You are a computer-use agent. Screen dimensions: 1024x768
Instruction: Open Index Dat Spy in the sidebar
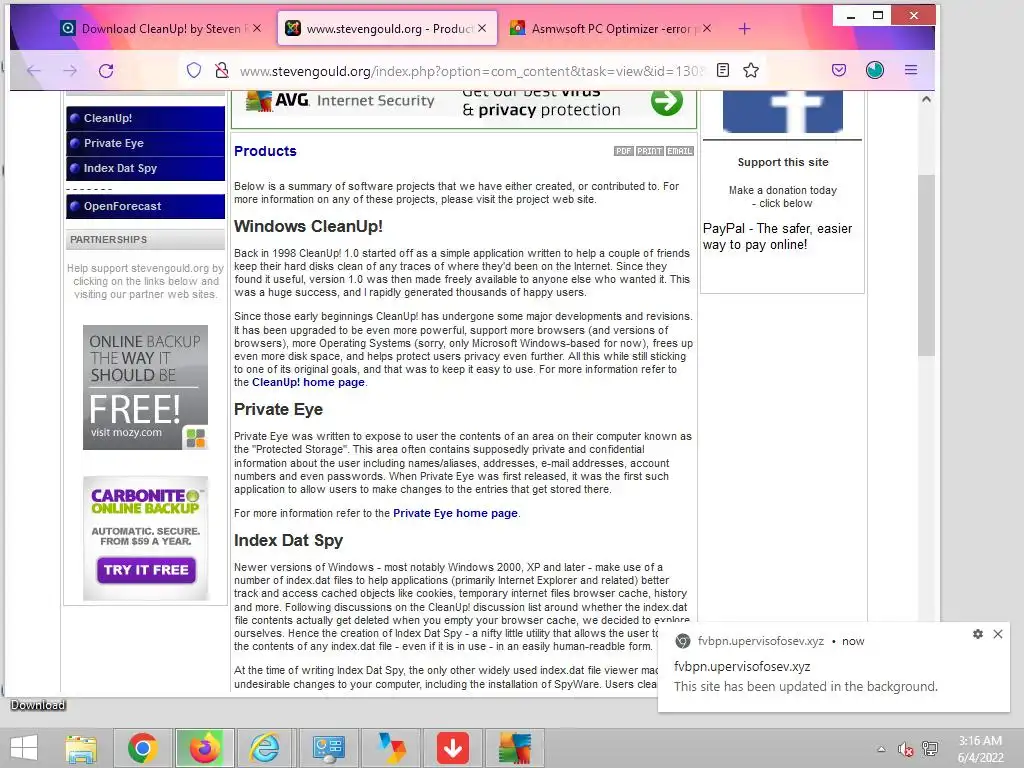coord(145,168)
